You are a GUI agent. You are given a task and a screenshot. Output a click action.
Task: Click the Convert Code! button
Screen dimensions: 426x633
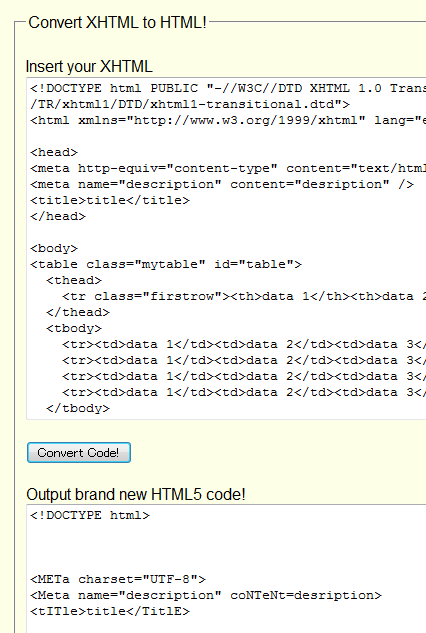[x=79, y=453]
